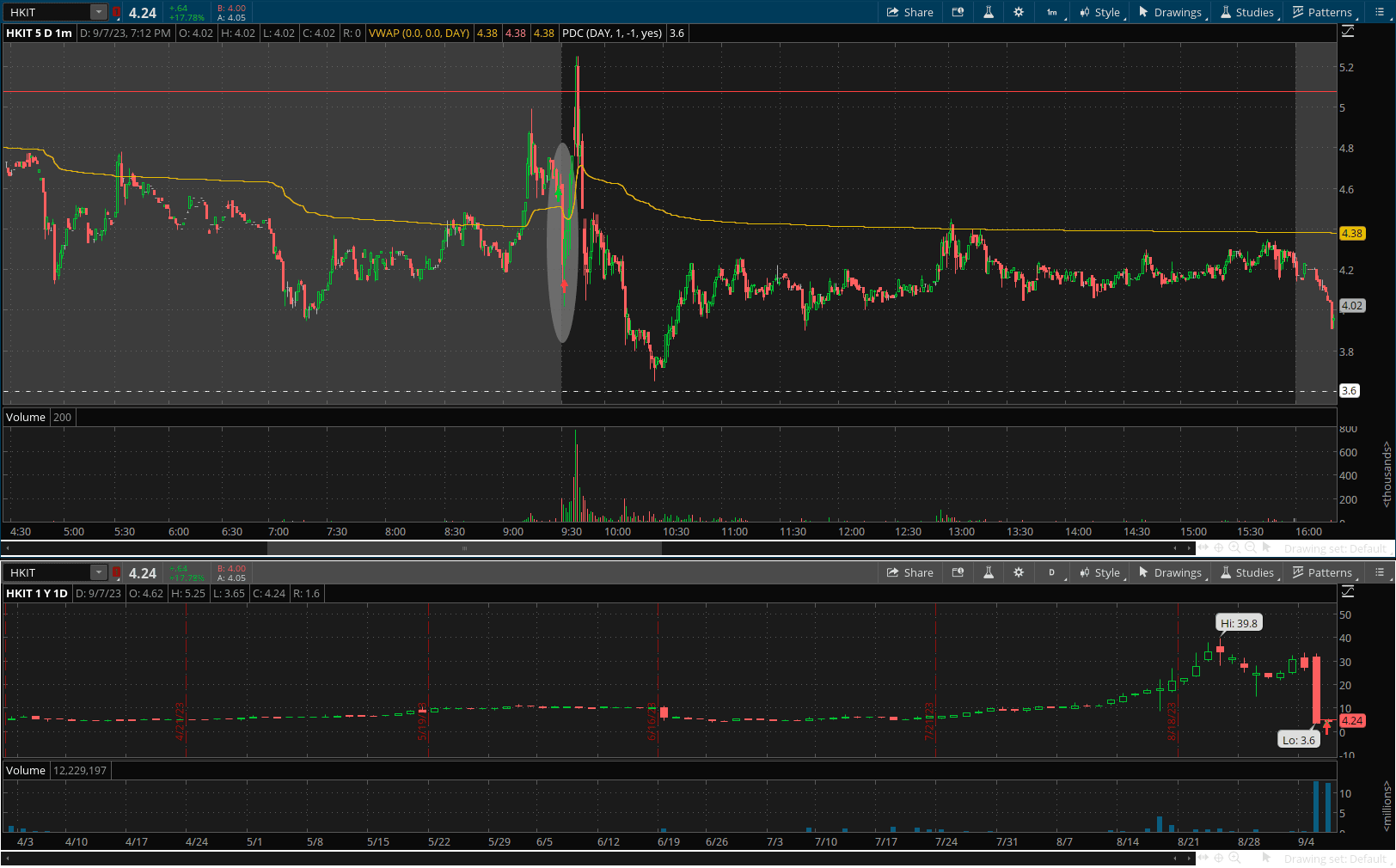
Task: Open Patterns menu on the bottom chart
Action: [x=1322, y=572]
